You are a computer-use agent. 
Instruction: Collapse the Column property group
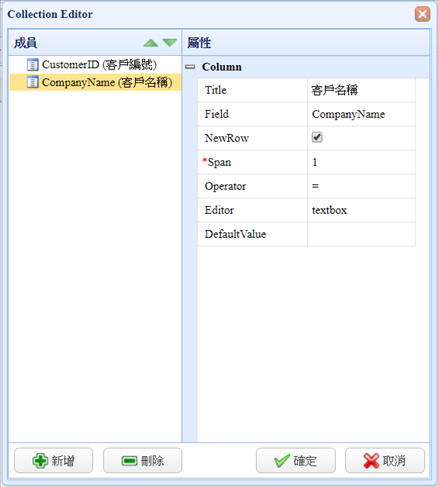[190, 67]
